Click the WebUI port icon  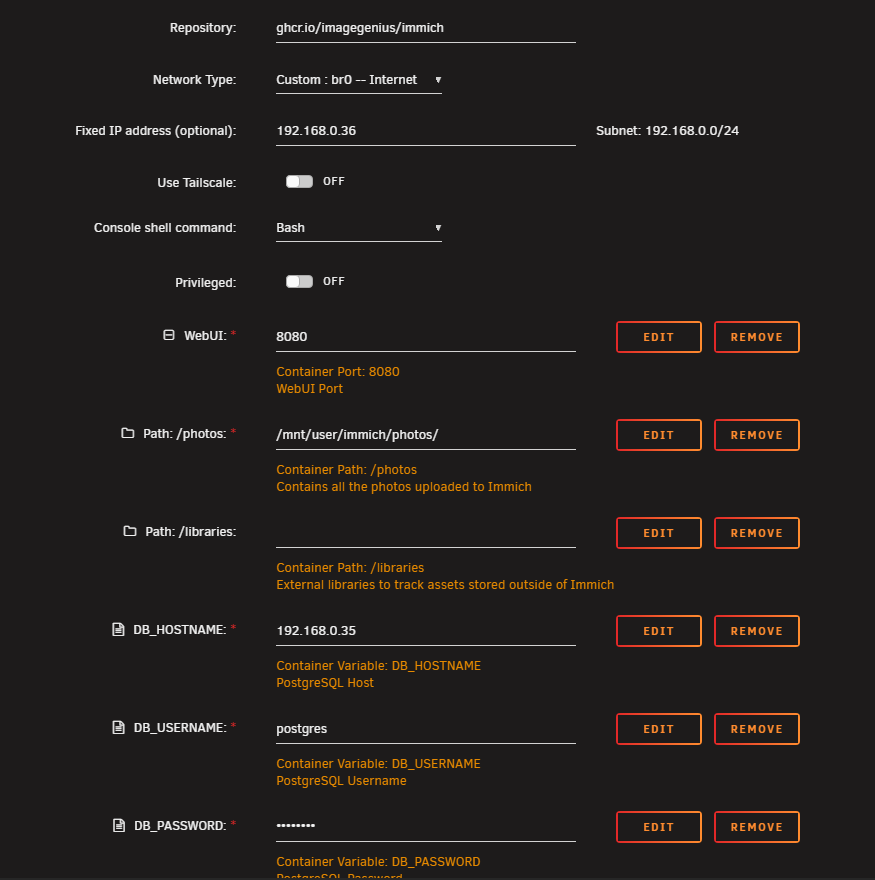[168, 335]
